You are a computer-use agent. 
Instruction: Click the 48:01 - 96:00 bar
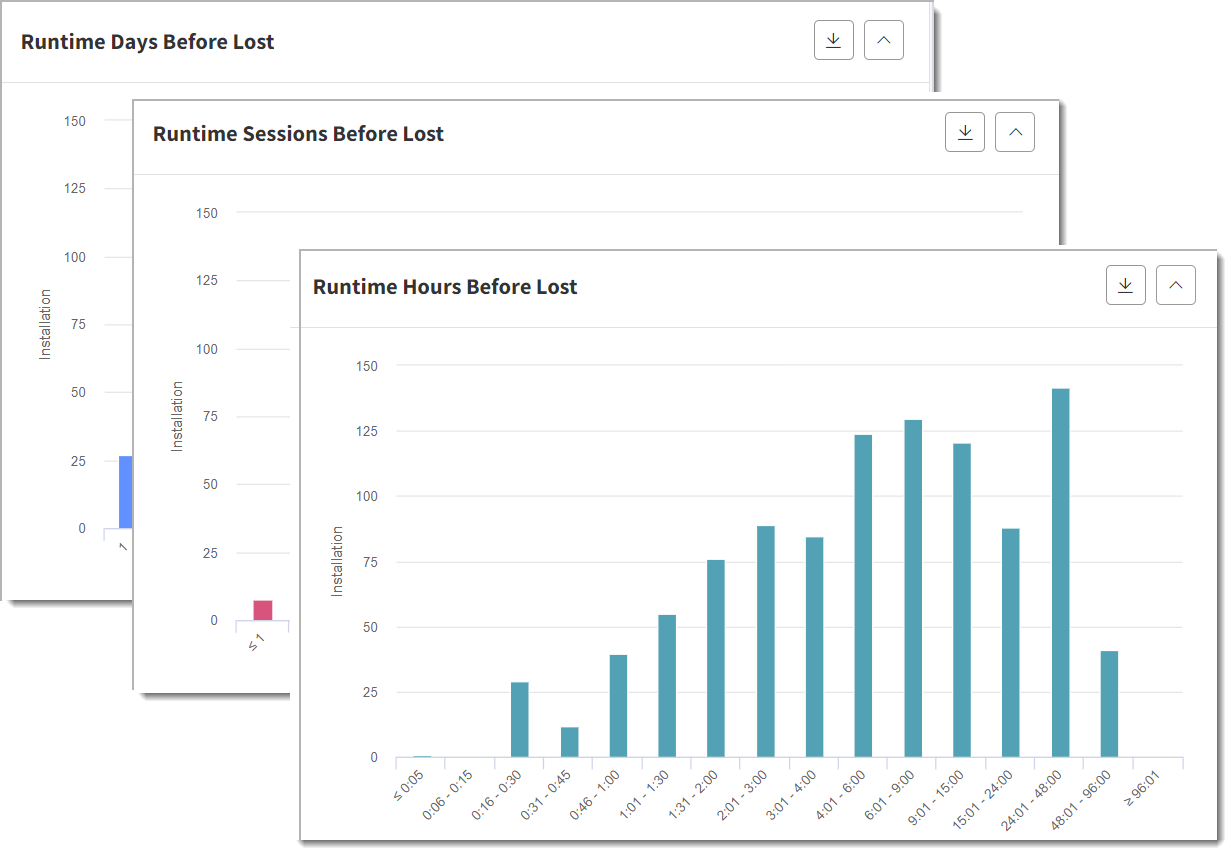pos(1109,704)
